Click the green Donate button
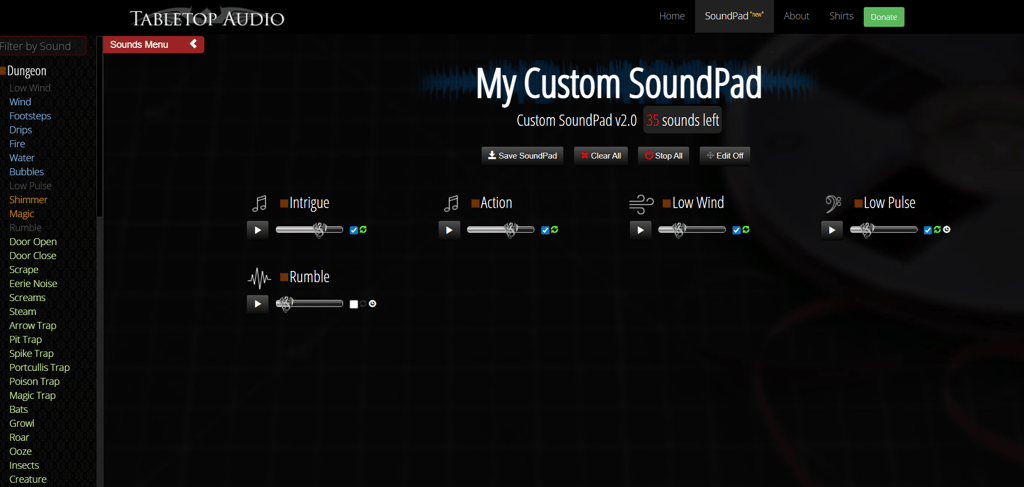This screenshot has width=1024, height=487. pos(884,17)
